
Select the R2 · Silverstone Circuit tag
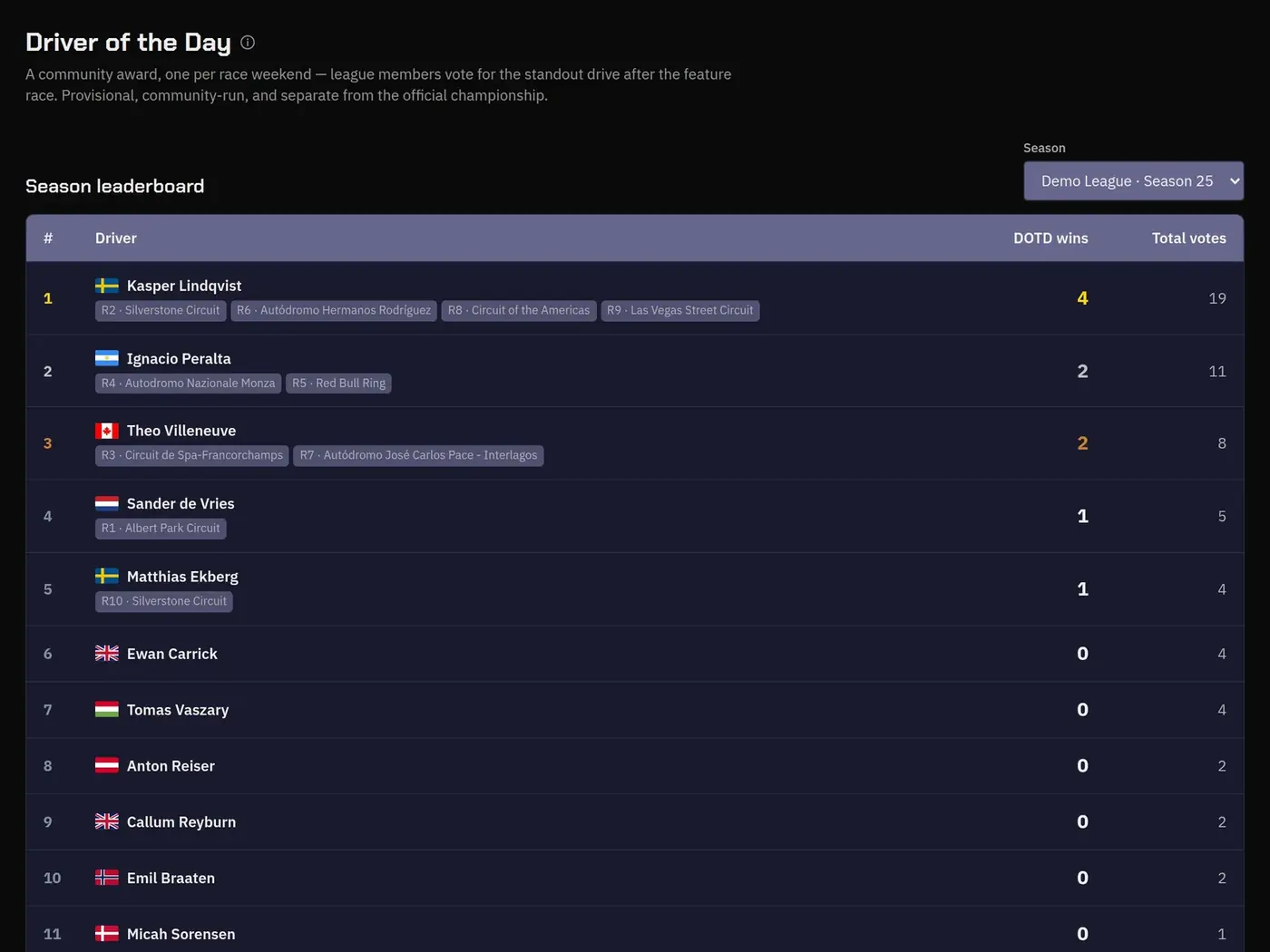[161, 311]
